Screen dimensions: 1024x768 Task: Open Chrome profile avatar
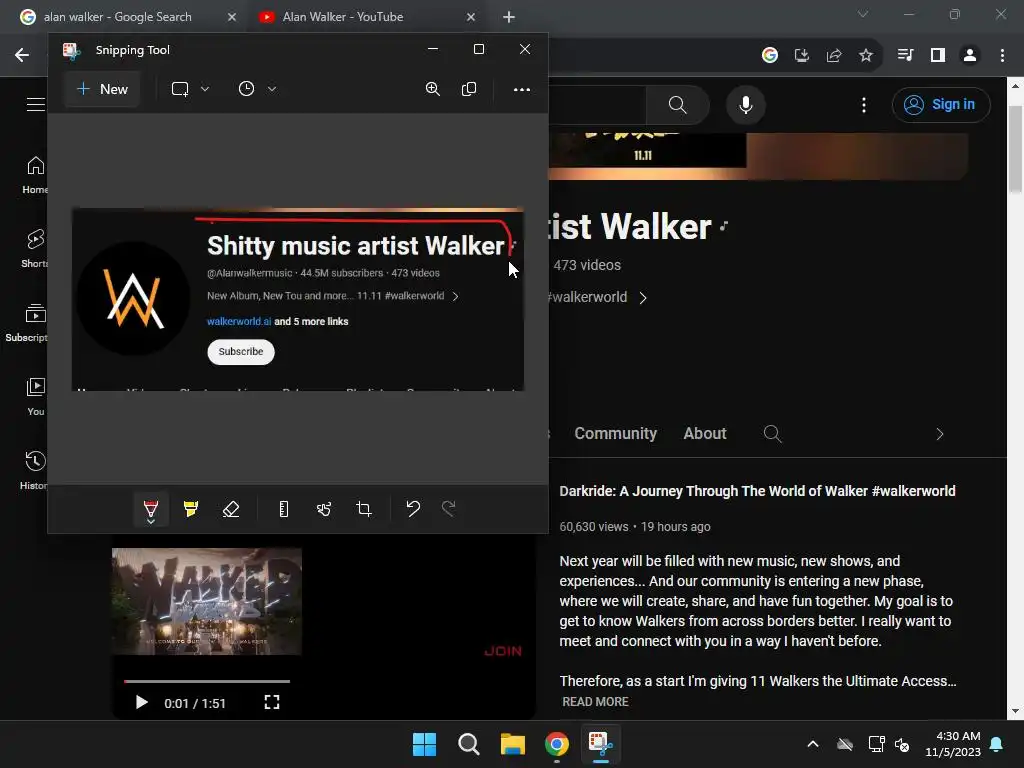pyautogui.click(x=970, y=56)
